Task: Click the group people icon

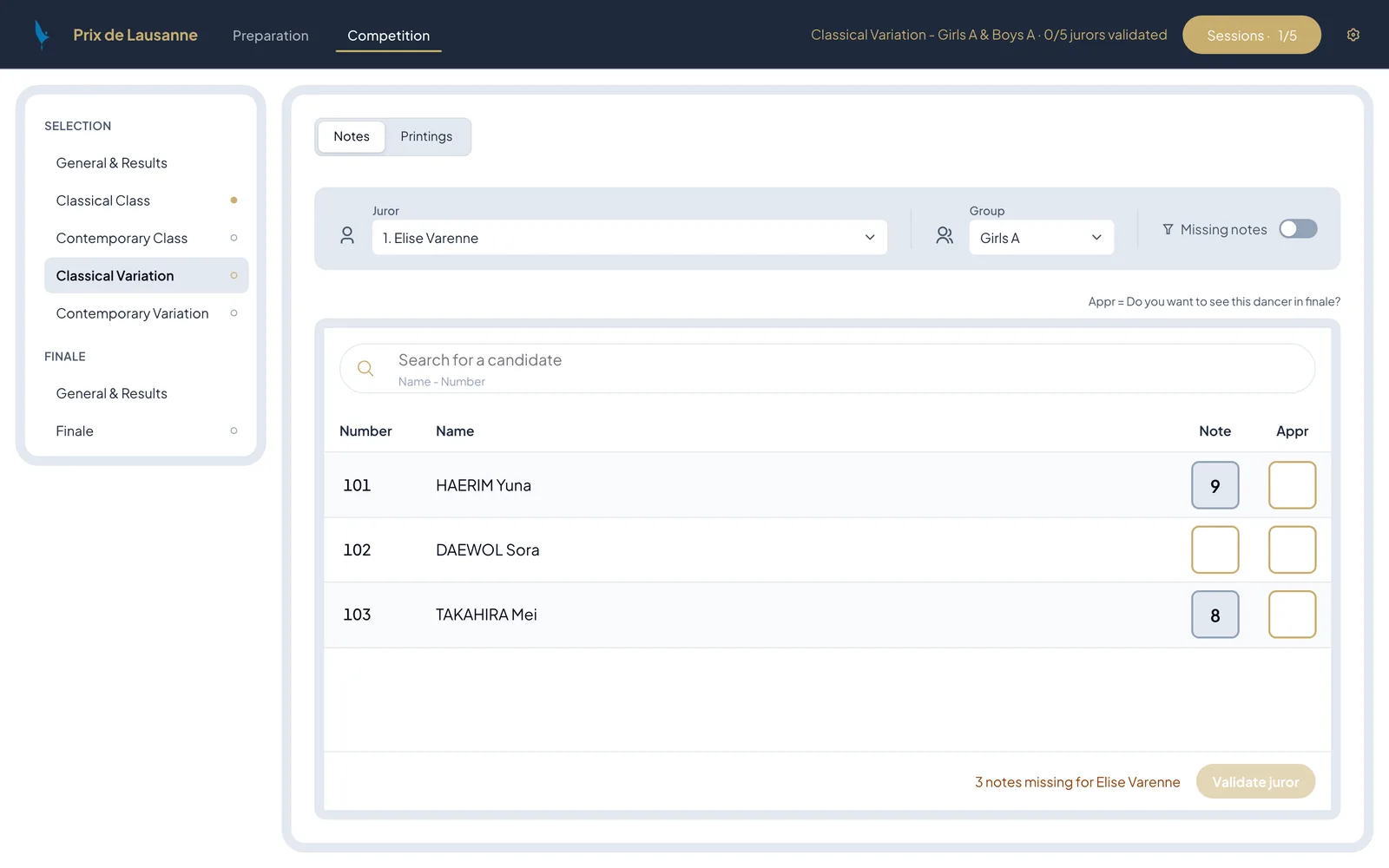Action: pyautogui.click(x=945, y=235)
